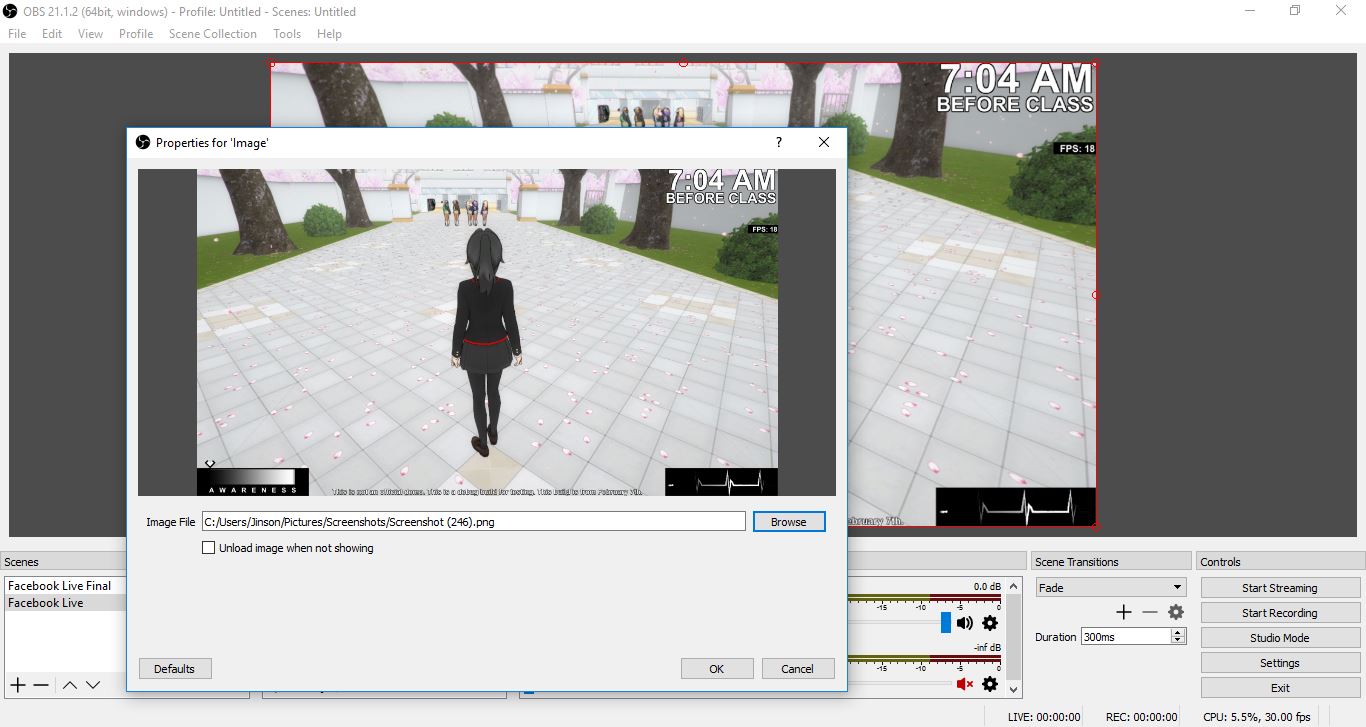Mute the first mixer channel via its speaker icon

pyautogui.click(x=965, y=623)
